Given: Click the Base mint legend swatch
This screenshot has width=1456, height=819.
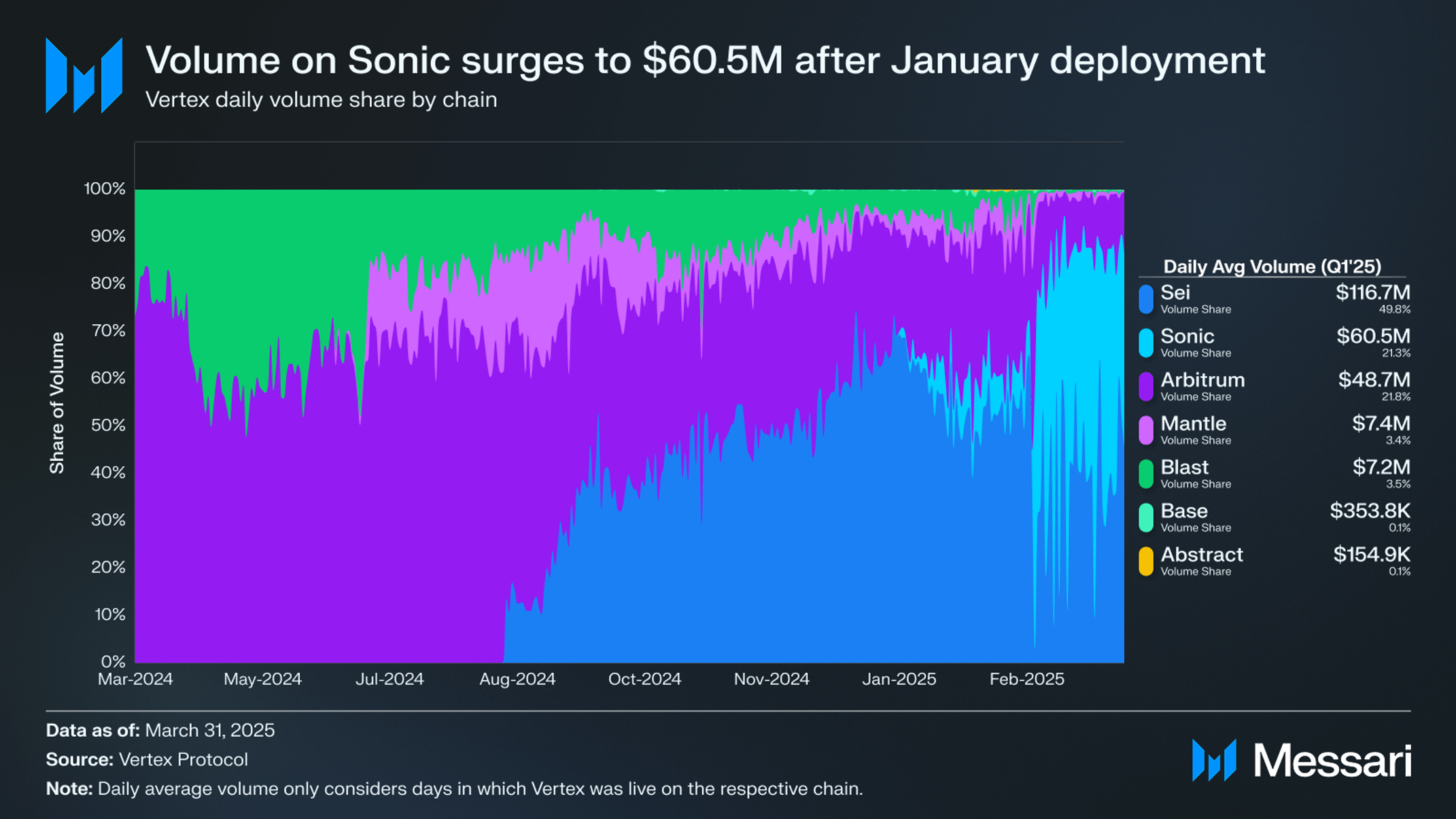Looking at the screenshot, I should pos(1146,518).
